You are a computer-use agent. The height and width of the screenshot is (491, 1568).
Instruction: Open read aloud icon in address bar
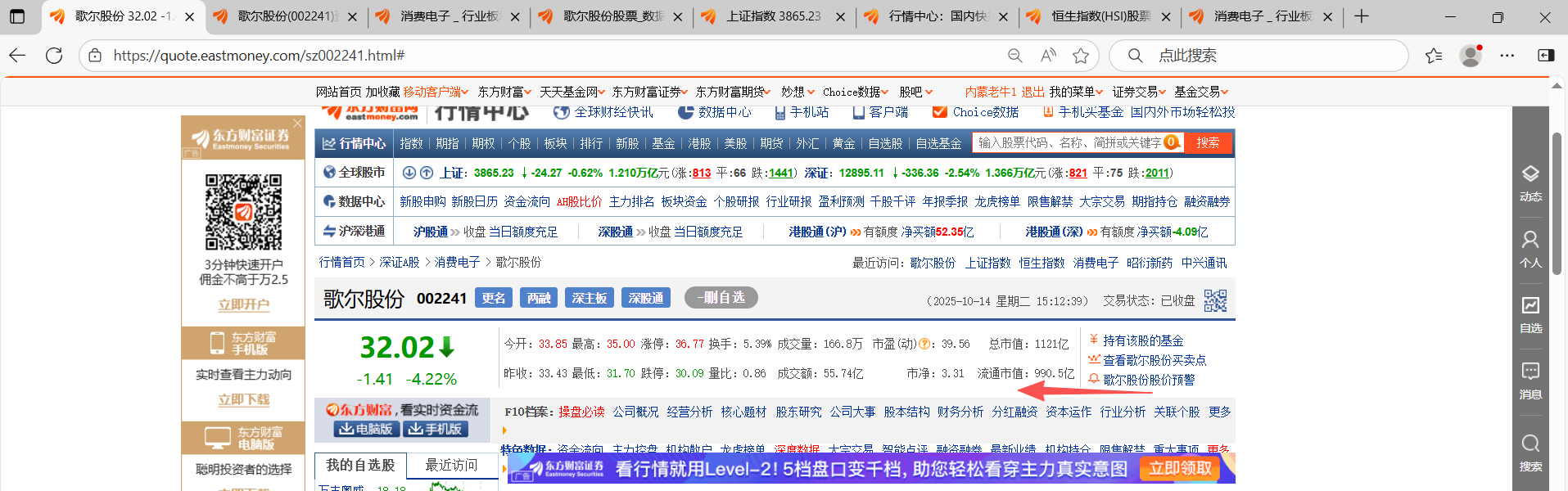pos(1048,56)
